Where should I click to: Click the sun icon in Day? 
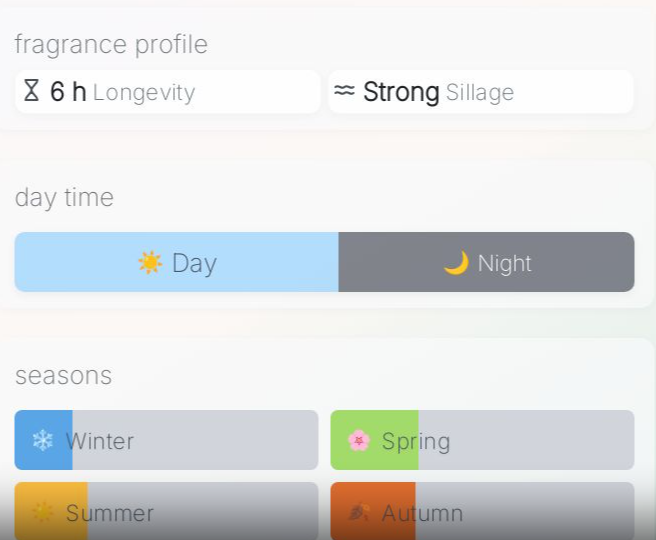click(150, 263)
